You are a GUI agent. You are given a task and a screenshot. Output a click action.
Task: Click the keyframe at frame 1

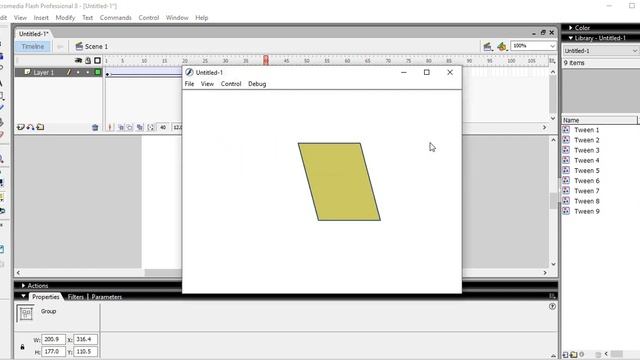(x=107, y=74)
